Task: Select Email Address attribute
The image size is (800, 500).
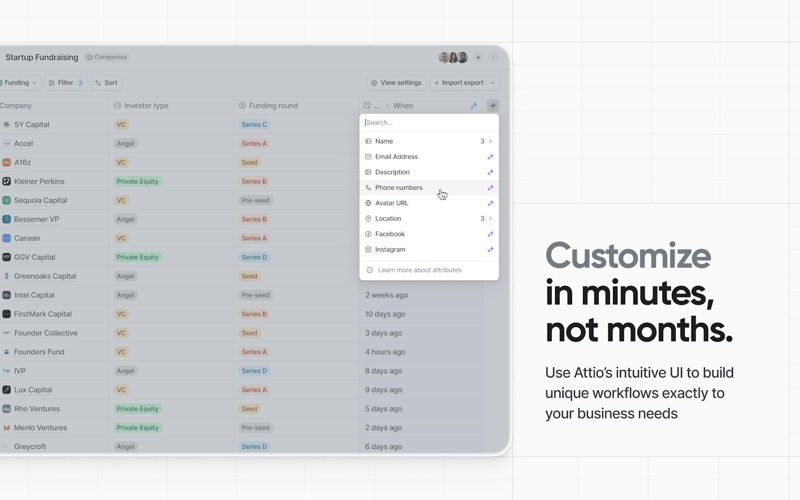Action: click(x=429, y=157)
